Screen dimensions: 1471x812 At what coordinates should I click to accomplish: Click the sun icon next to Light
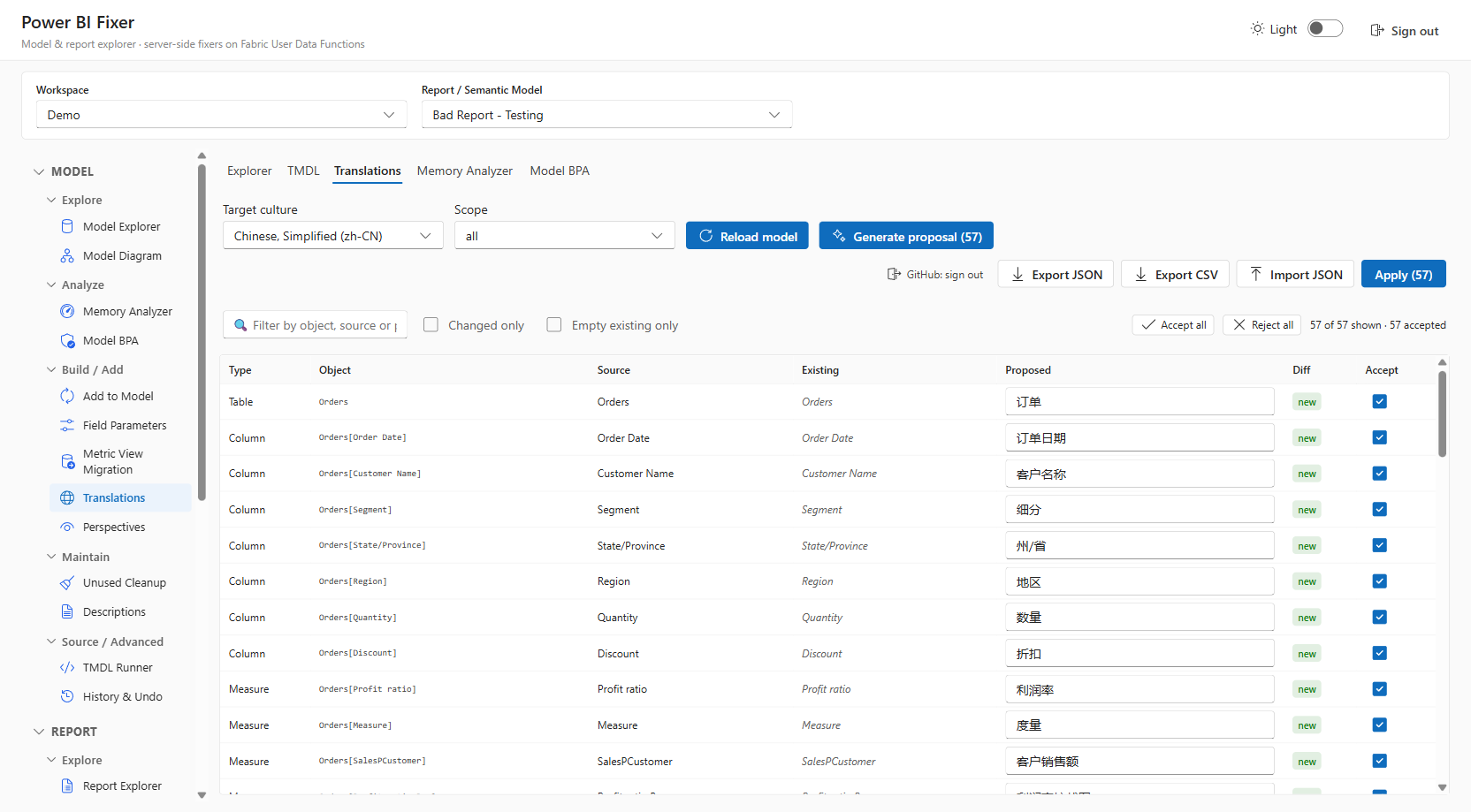(x=1257, y=29)
